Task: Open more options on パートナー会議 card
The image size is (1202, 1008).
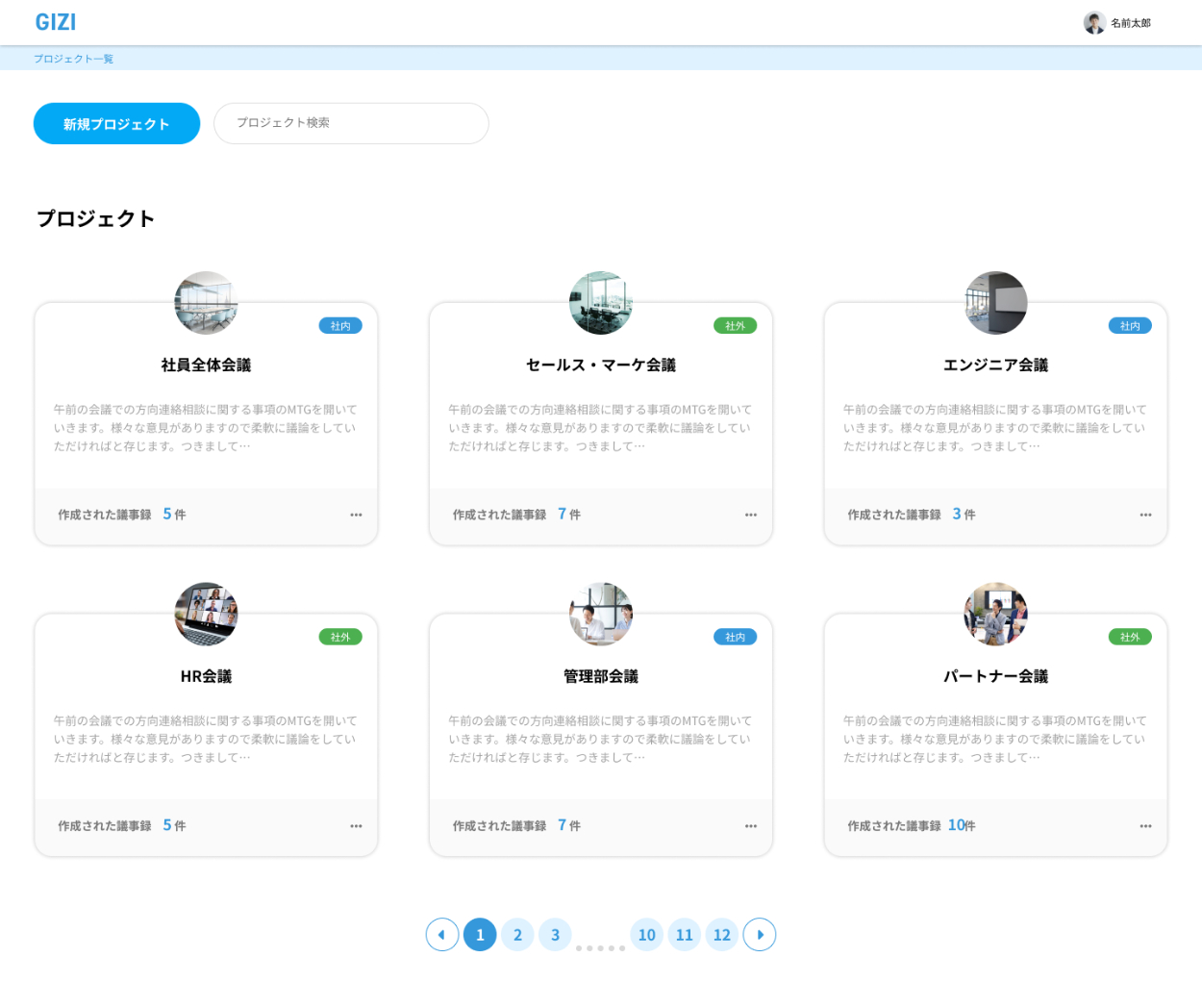Action: tap(1145, 826)
